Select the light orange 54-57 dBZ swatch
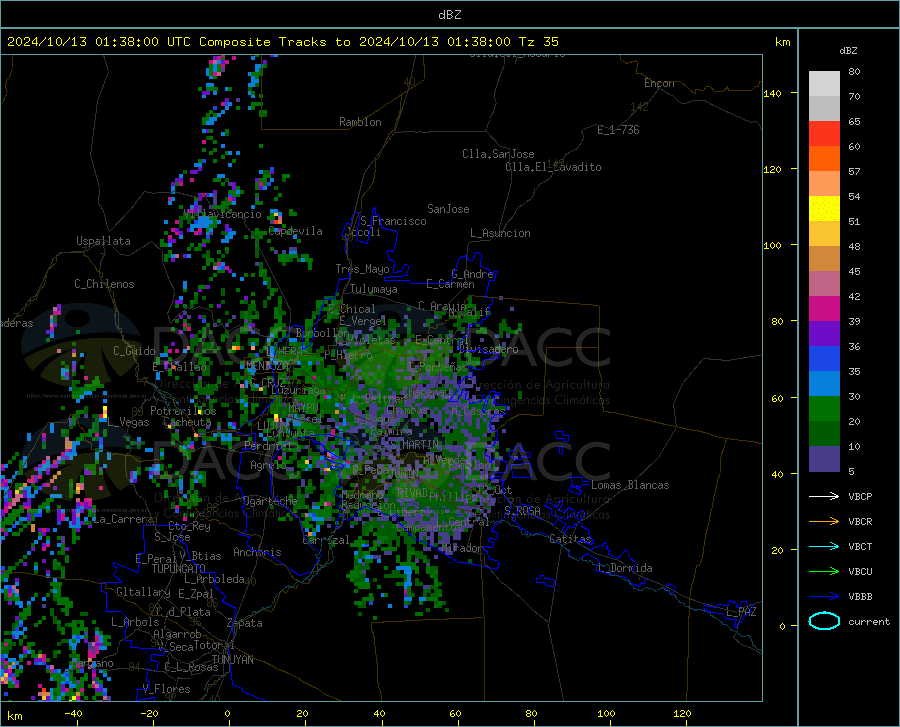The image size is (900, 727). [824, 184]
